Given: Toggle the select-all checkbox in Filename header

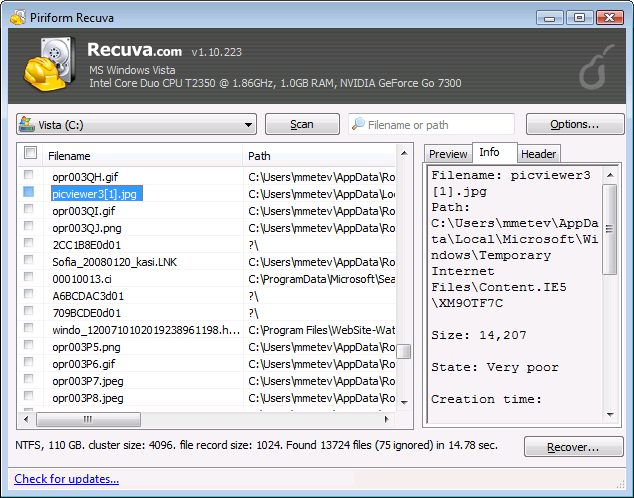Looking at the screenshot, I should pyautogui.click(x=30, y=153).
